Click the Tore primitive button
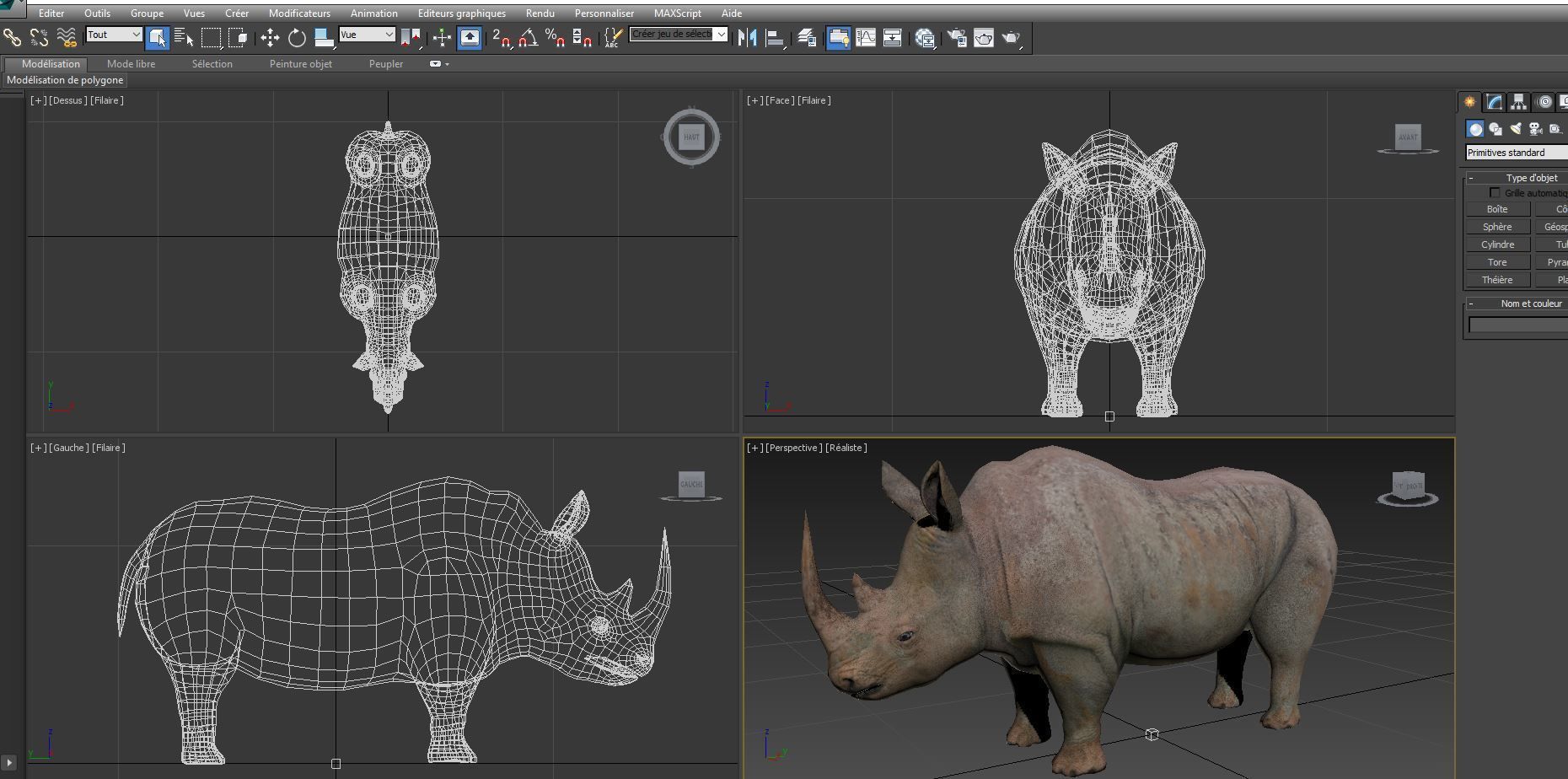This screenshot has height=779, width=1568. (x=1497, y=262)
